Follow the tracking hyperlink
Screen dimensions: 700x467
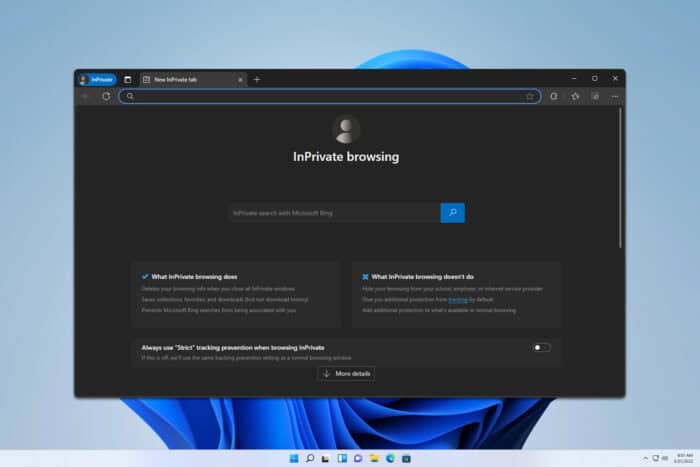(457, 299)
